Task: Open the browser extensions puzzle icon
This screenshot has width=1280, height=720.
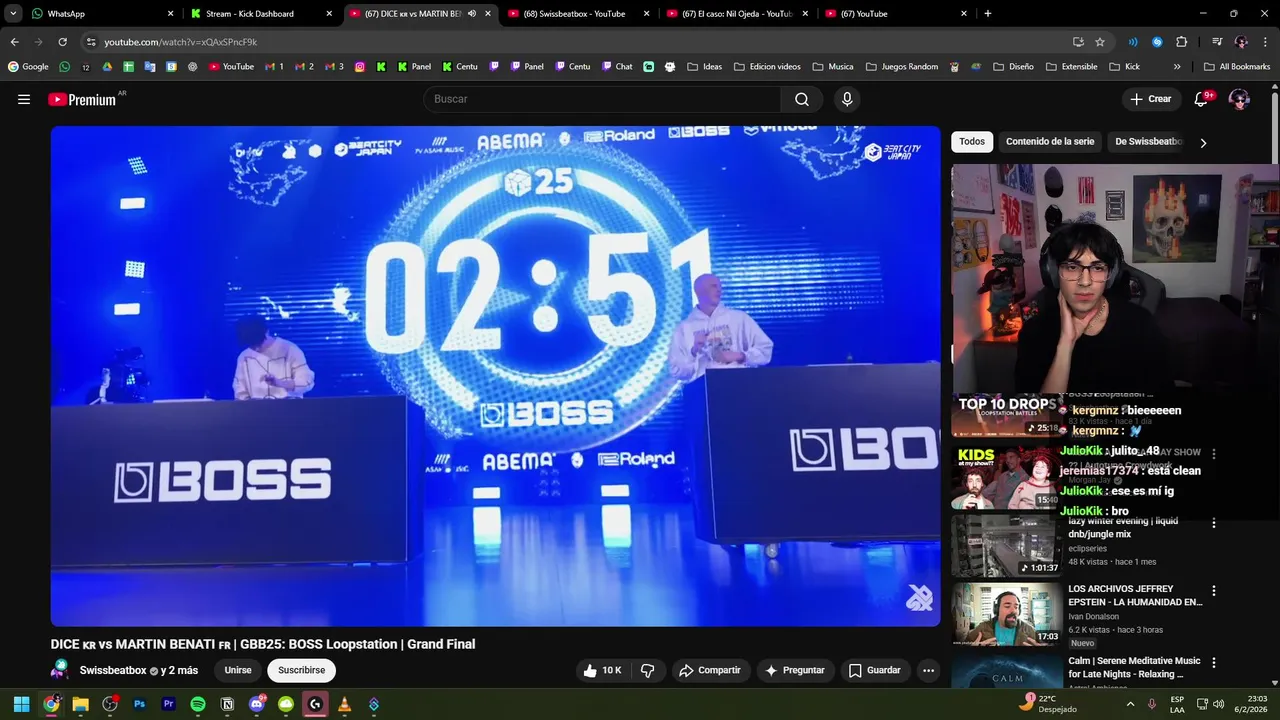Action: pos(1182,42)
